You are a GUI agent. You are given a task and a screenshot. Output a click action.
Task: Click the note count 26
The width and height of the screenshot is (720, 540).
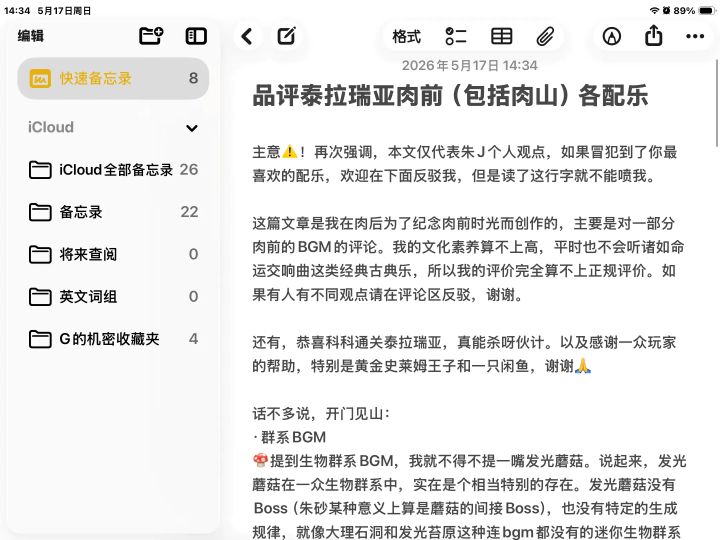point(189,169)
